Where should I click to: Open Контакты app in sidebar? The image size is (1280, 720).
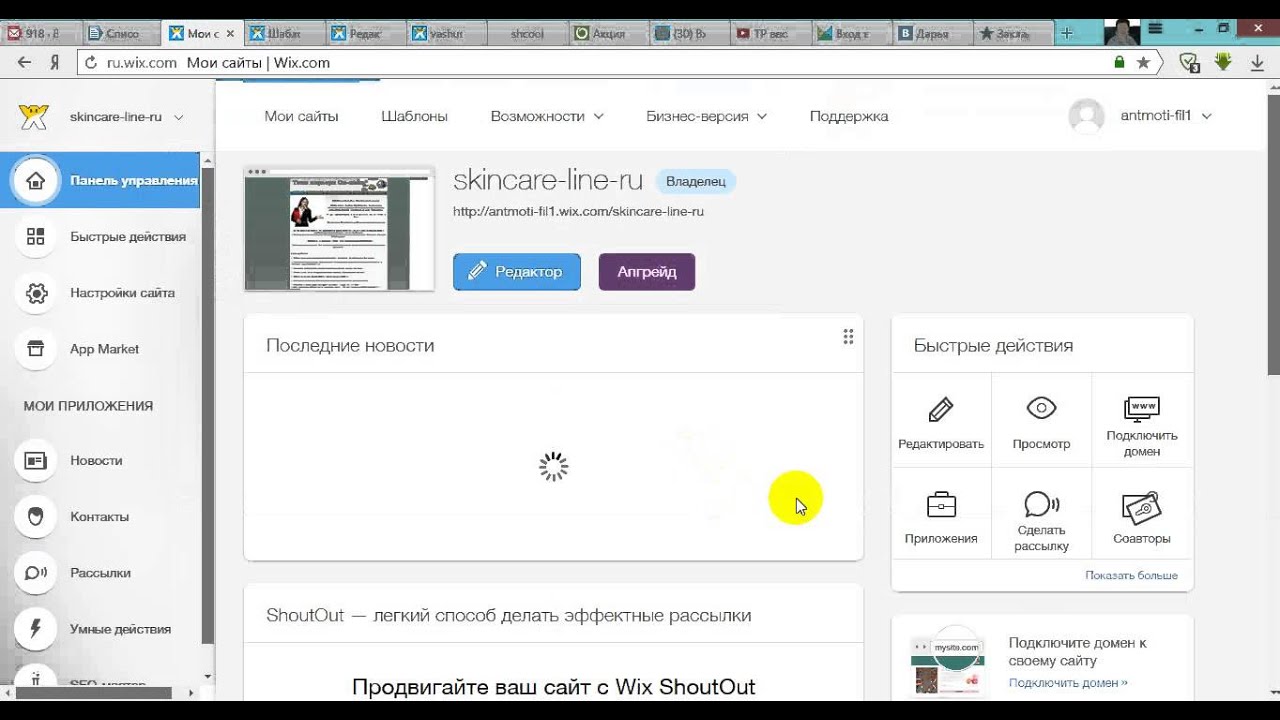[100, 517]
